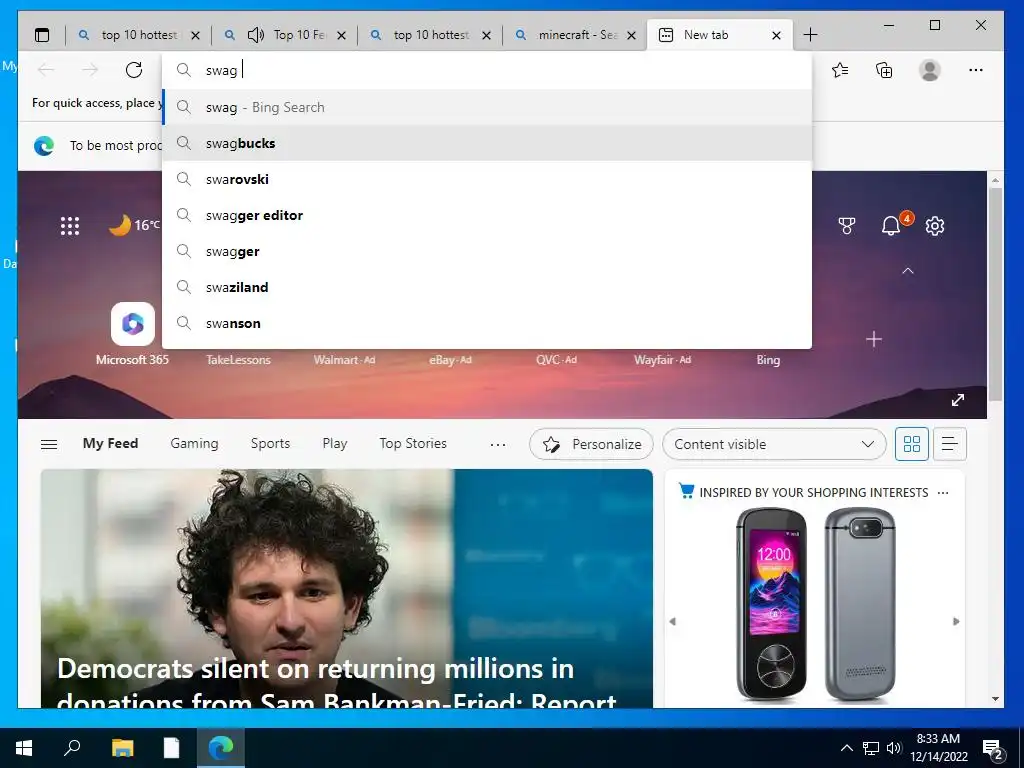Open the Rewards trophy icon
This screenshot has height=768, width=1024.
point(847,226)
